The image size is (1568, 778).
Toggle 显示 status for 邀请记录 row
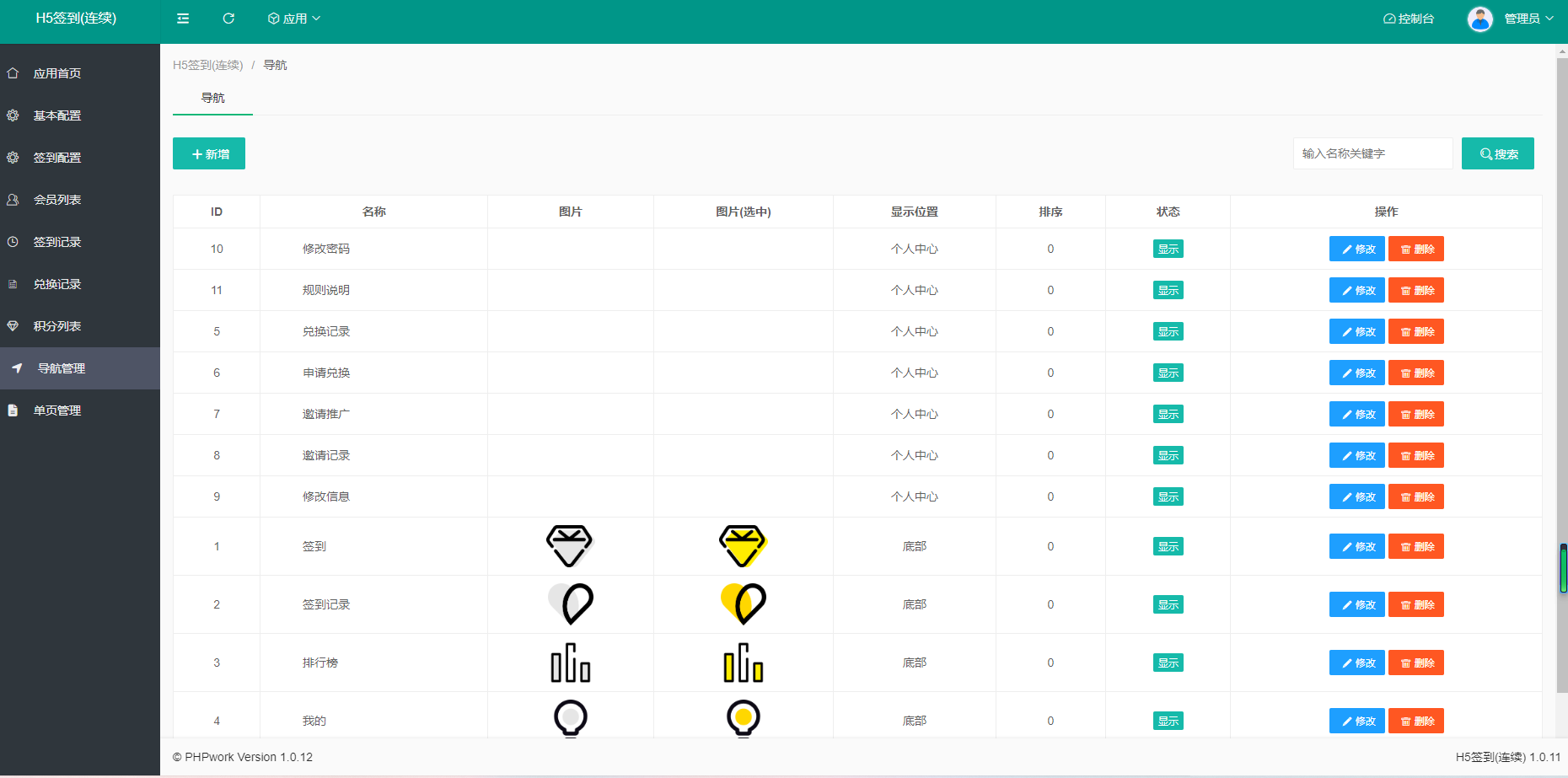1168,455
